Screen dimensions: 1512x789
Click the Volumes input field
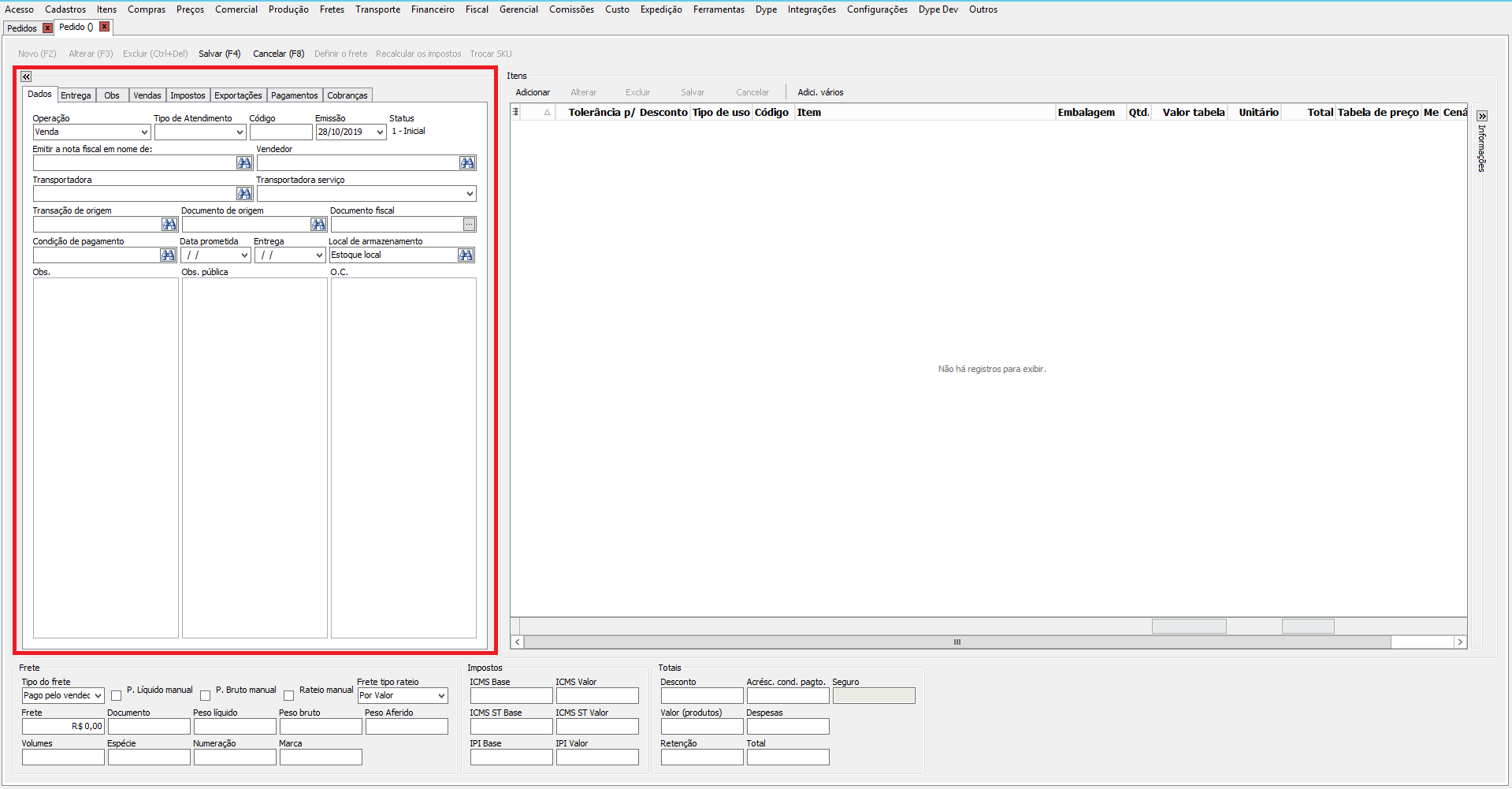63,757
